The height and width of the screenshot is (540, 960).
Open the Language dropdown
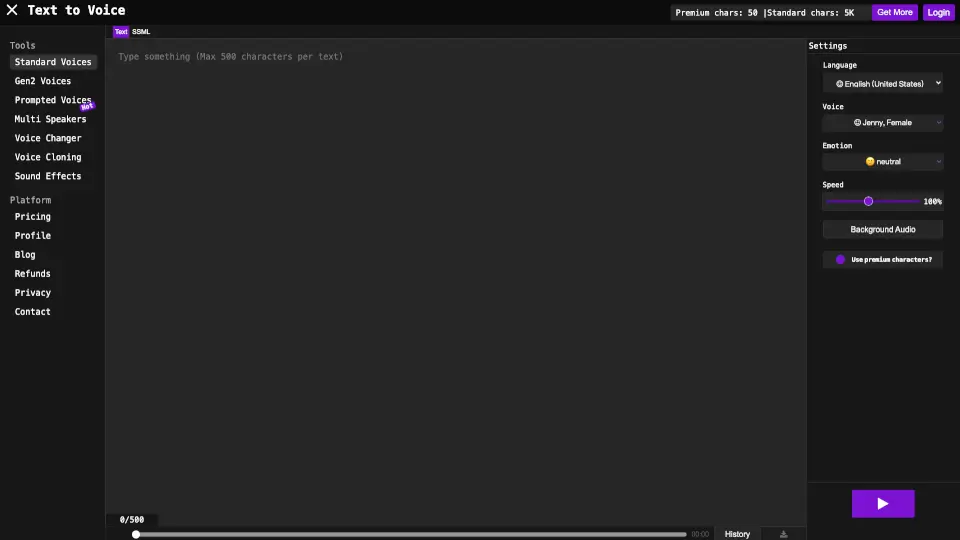pos(882,84)
